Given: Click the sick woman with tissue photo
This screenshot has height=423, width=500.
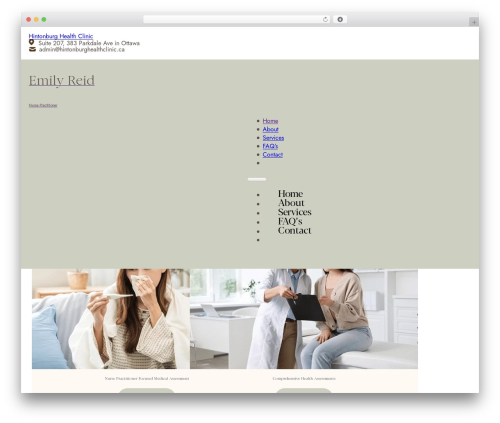Looking at the screenshot, I should [111, 319].
